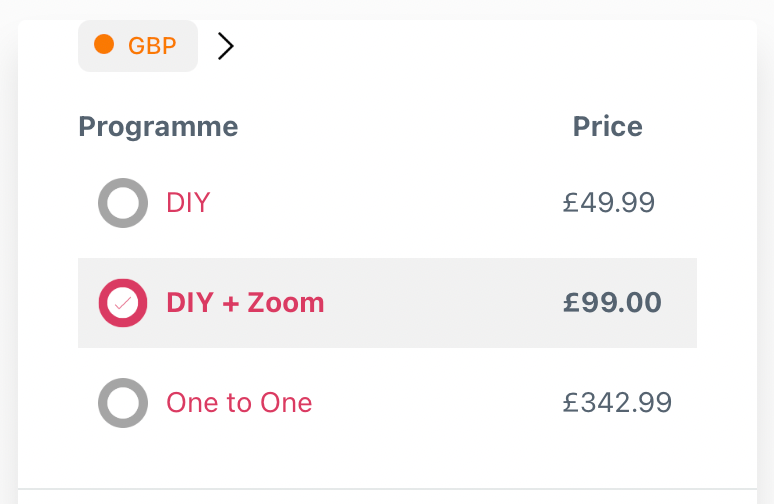Click the GBP text label

click(152, 46)
